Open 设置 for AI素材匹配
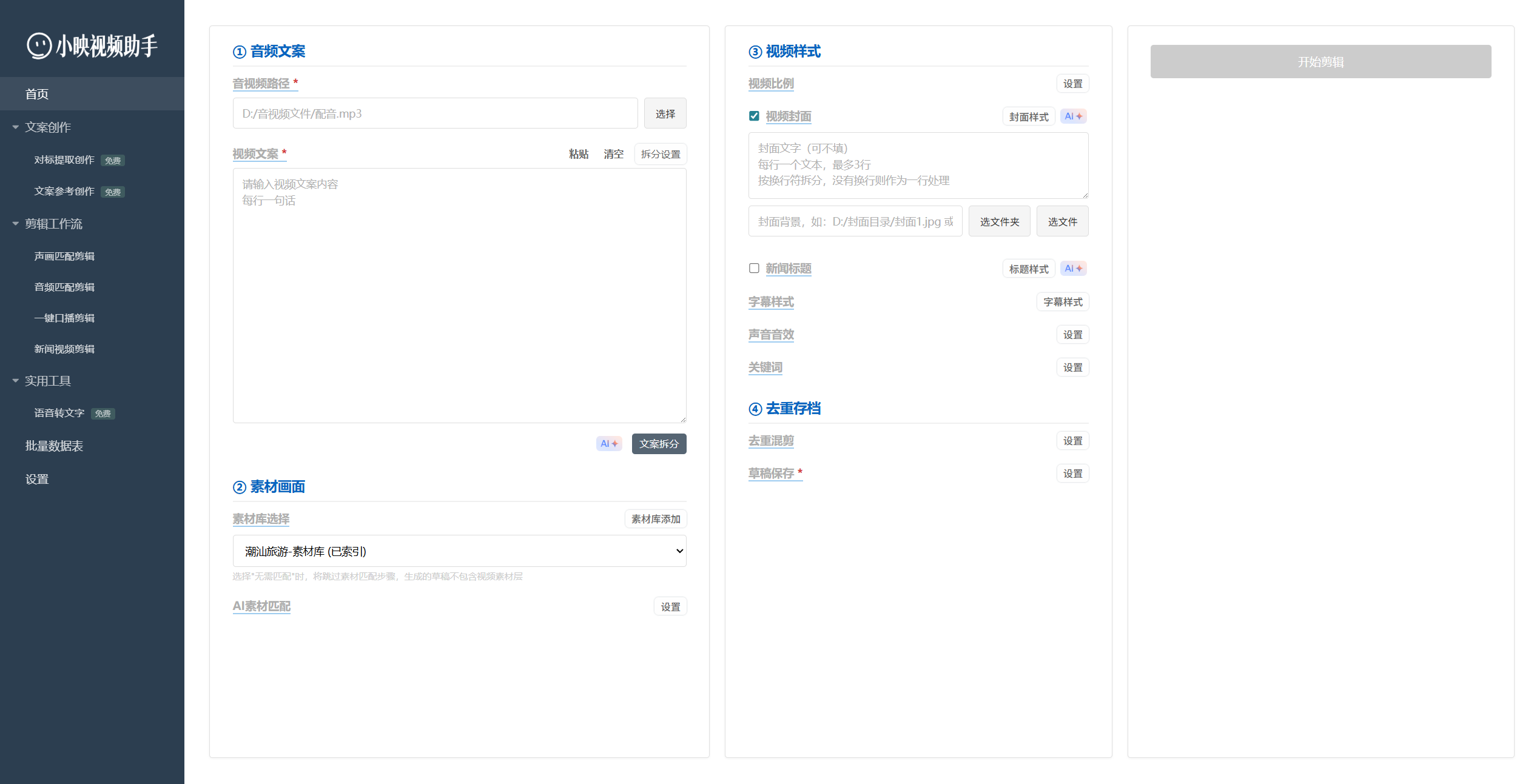This screenshot has width=1534, height=784. click(670, 606)
